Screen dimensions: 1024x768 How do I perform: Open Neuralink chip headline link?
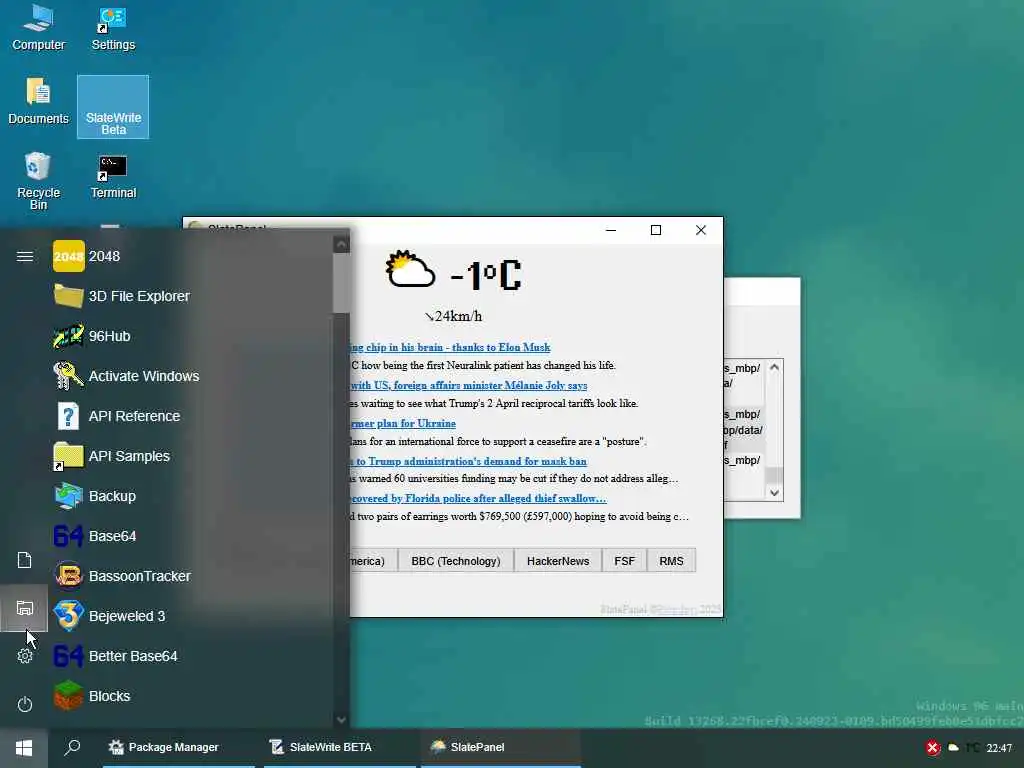pyautogui.click(x=451, y=347)
